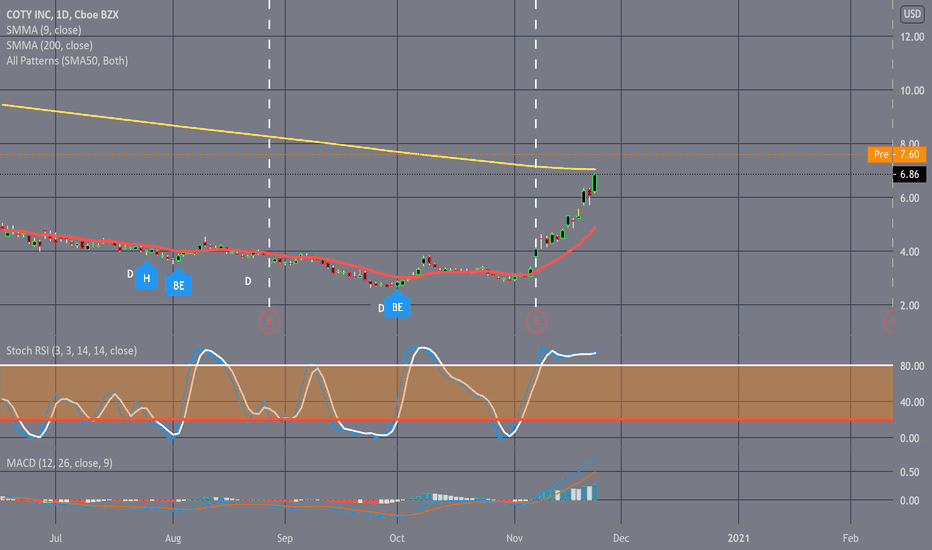Click the 0.50 MACD axis value

909,472
